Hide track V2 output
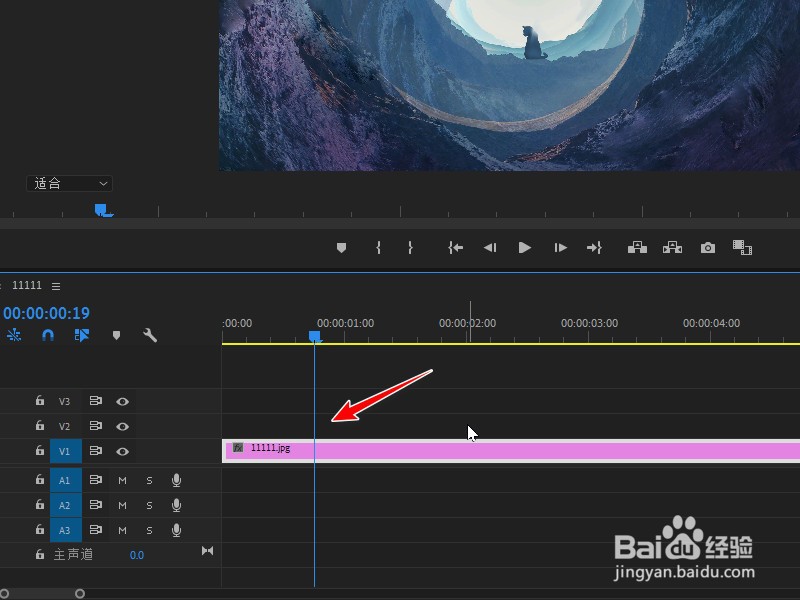 (x=122, y=427)
